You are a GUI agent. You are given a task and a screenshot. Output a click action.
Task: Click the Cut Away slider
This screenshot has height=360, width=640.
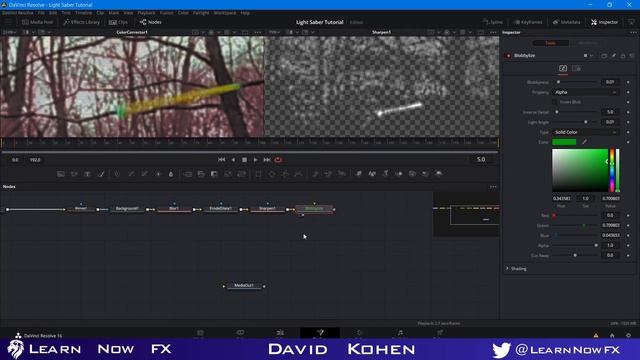pyautogui.click(x=575, y=256)
